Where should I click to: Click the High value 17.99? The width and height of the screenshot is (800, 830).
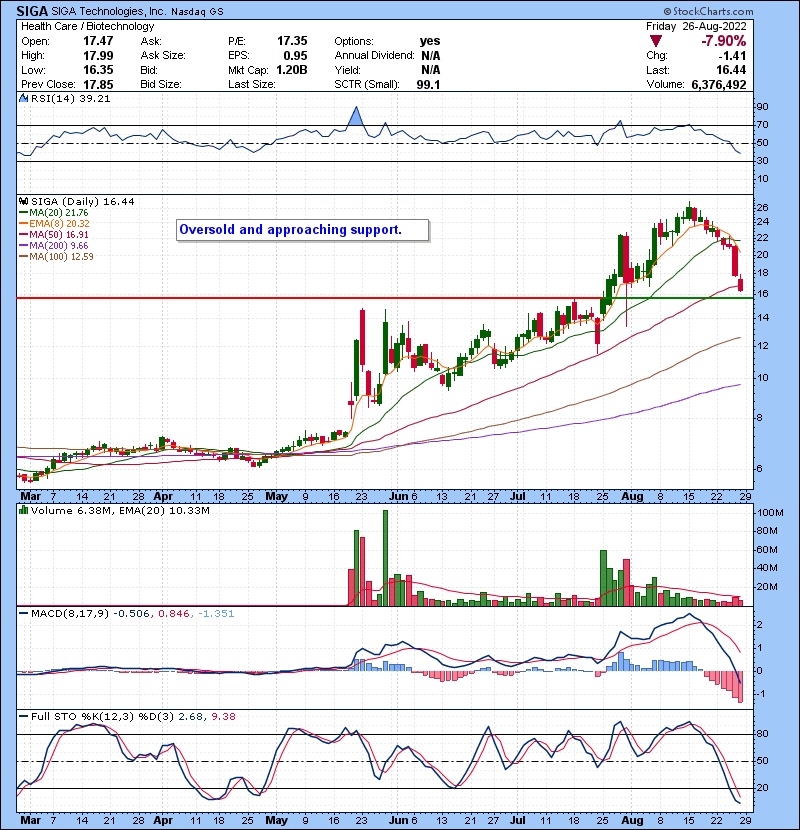coord(98,55)
